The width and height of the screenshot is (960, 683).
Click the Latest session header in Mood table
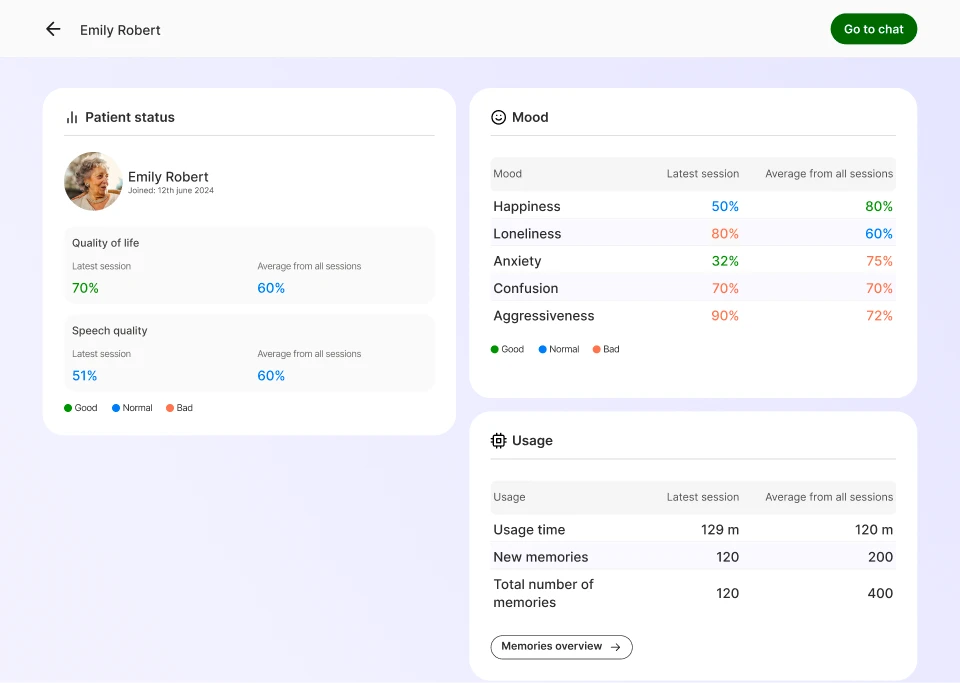click(702, 173)
